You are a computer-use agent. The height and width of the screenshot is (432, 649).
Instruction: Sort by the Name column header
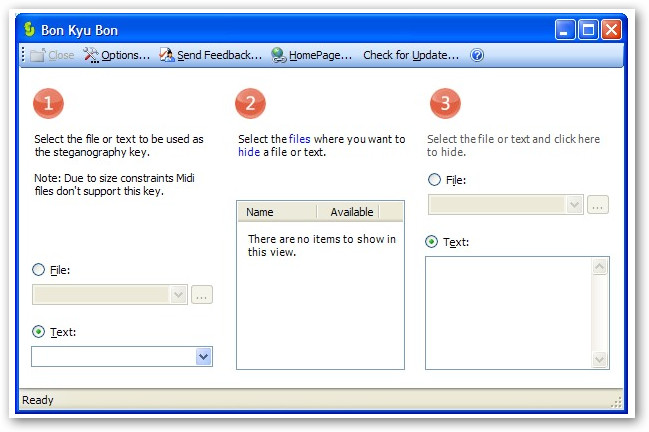(277, 212)
